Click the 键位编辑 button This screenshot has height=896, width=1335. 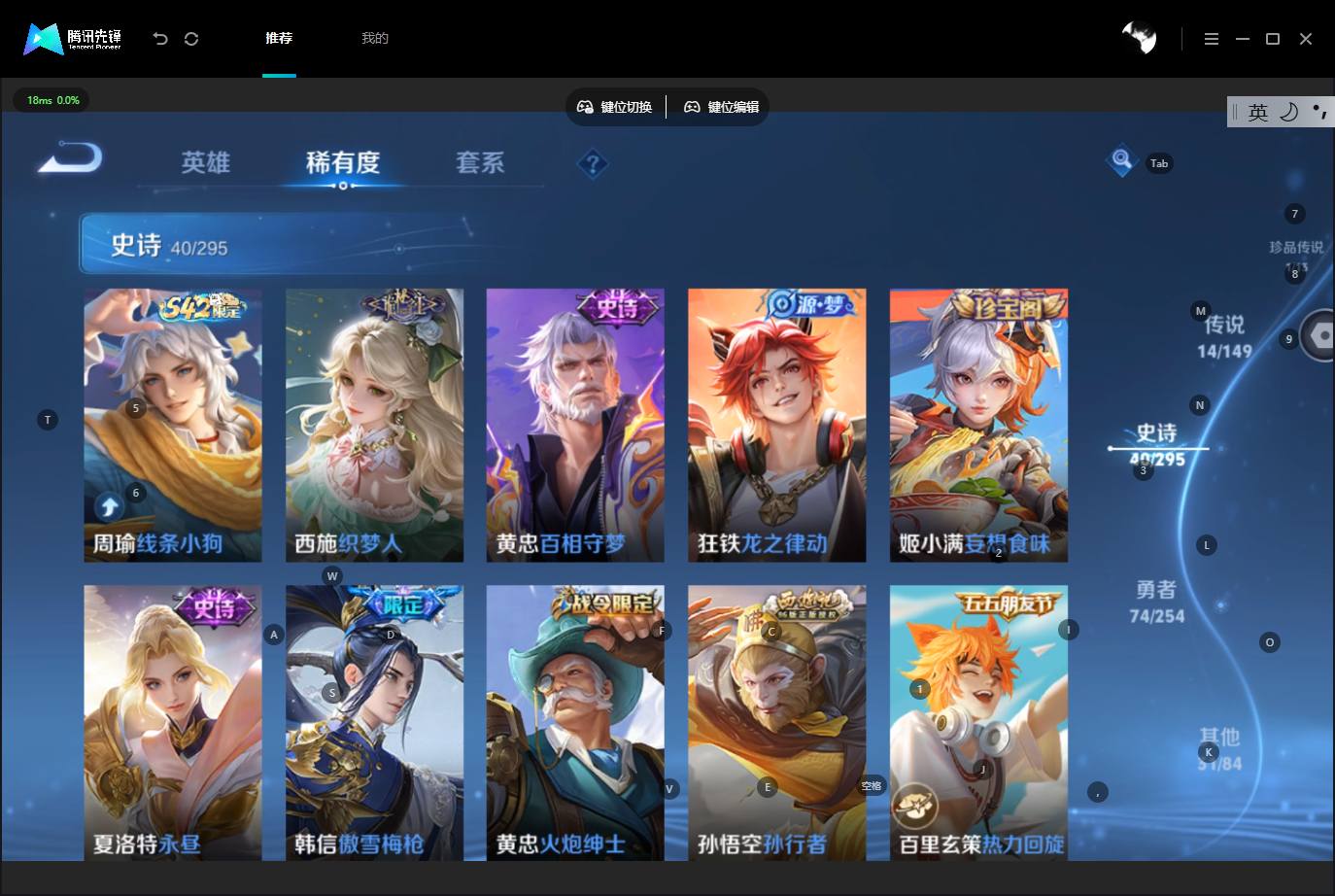point(722,107)
